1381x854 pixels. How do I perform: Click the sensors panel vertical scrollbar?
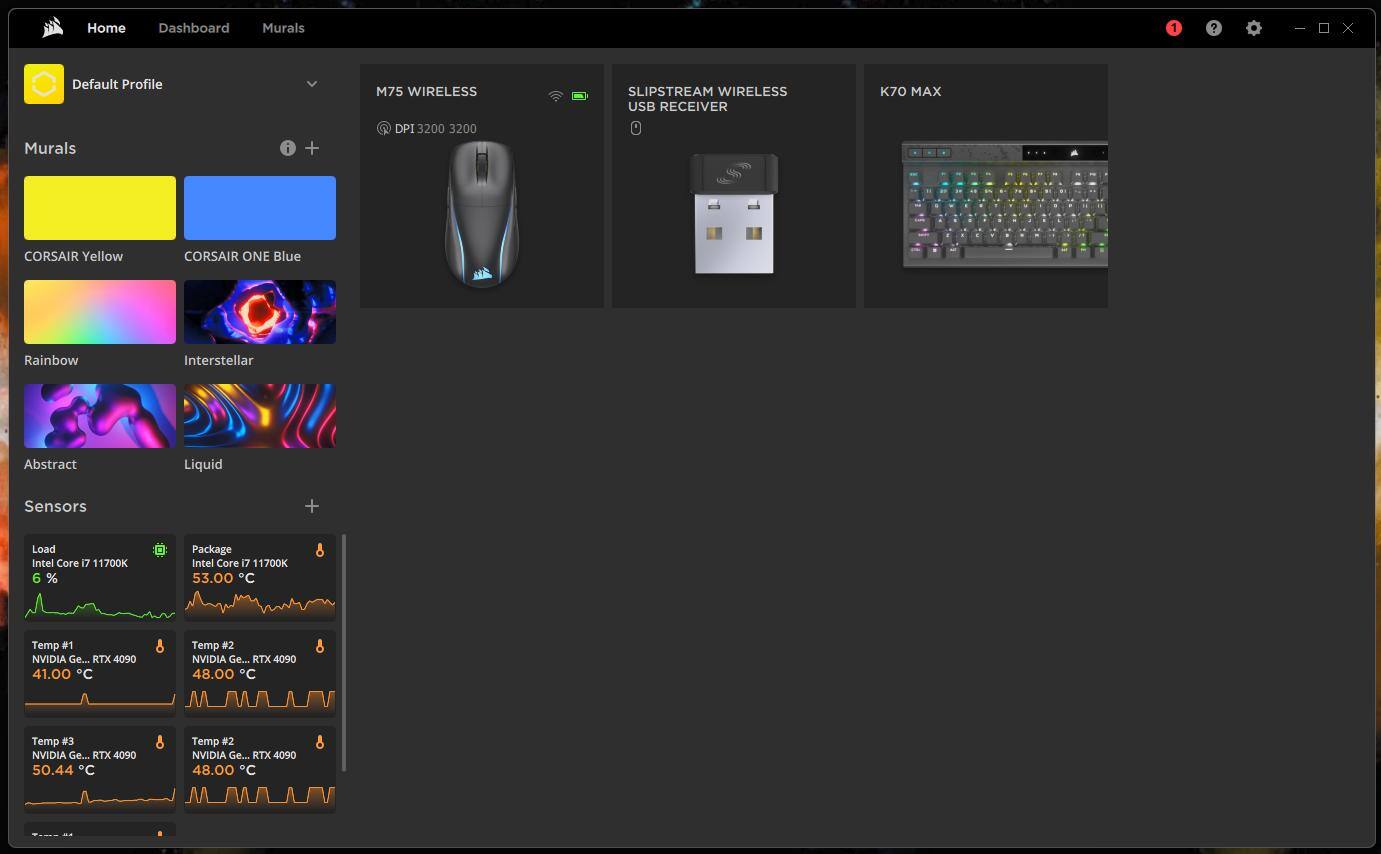pyautogui.click(x=344, y=652)
